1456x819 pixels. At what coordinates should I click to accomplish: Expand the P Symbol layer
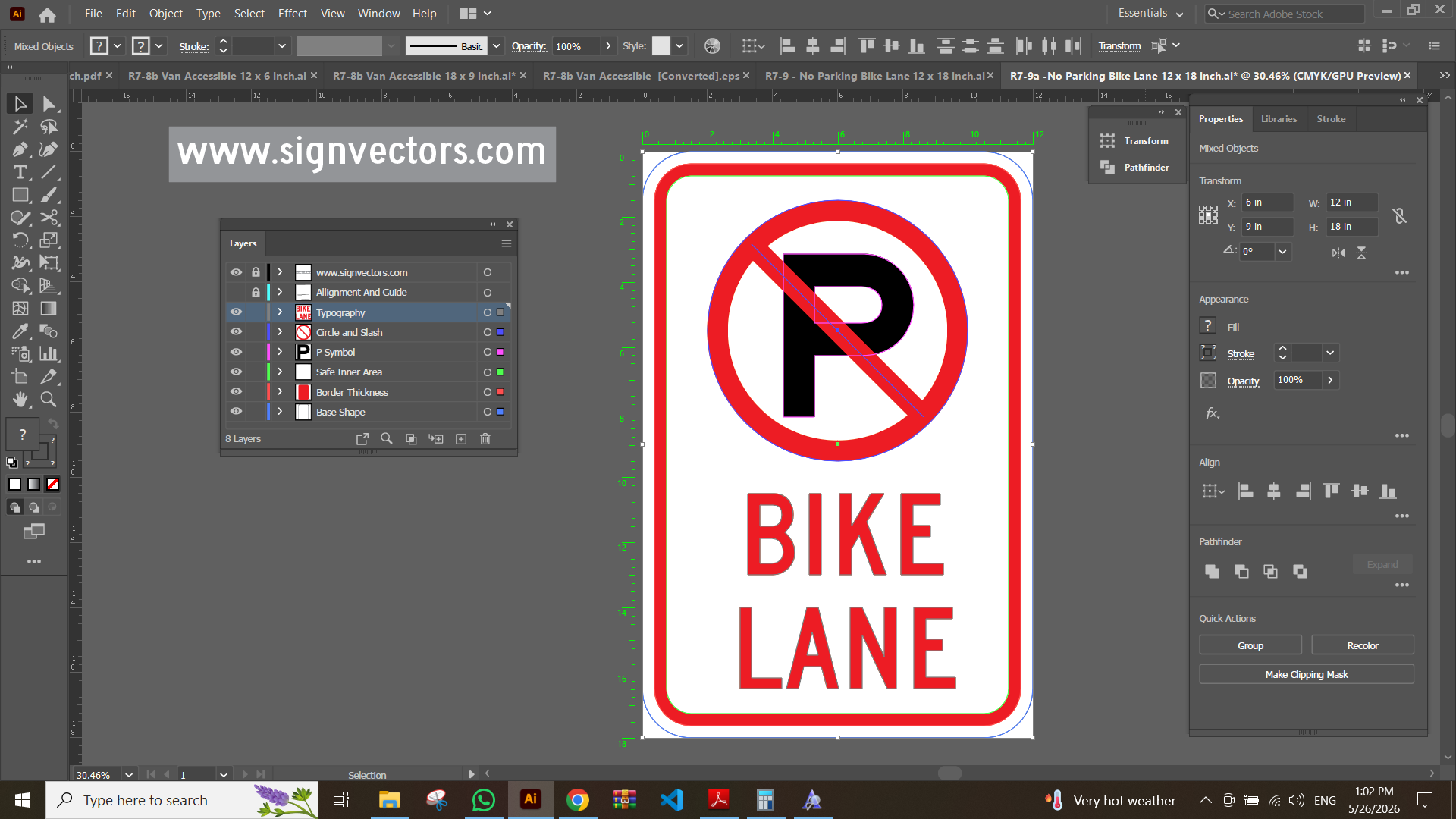(x=280, y=352)
